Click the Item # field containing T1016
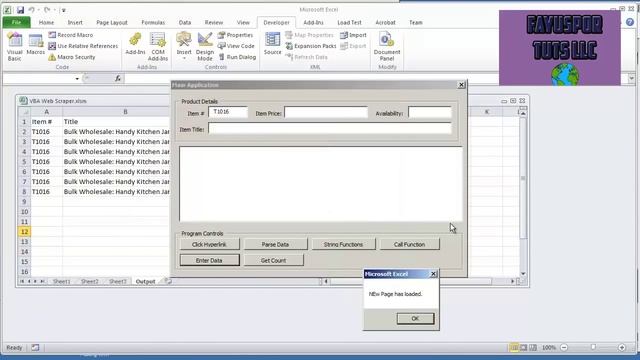640x360 pixels. [228, 112]
